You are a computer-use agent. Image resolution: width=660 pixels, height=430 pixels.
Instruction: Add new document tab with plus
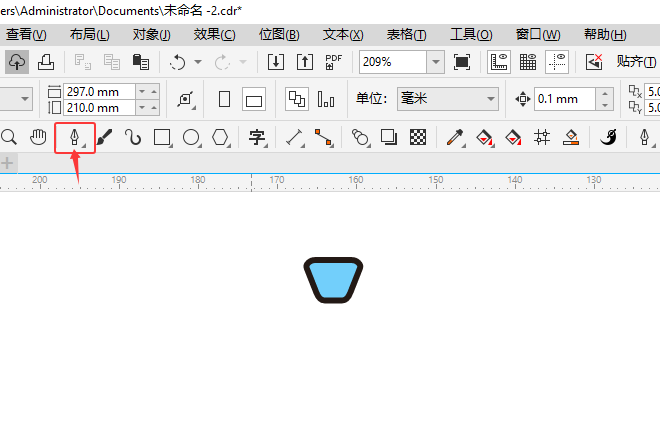(x=7, y=163)
